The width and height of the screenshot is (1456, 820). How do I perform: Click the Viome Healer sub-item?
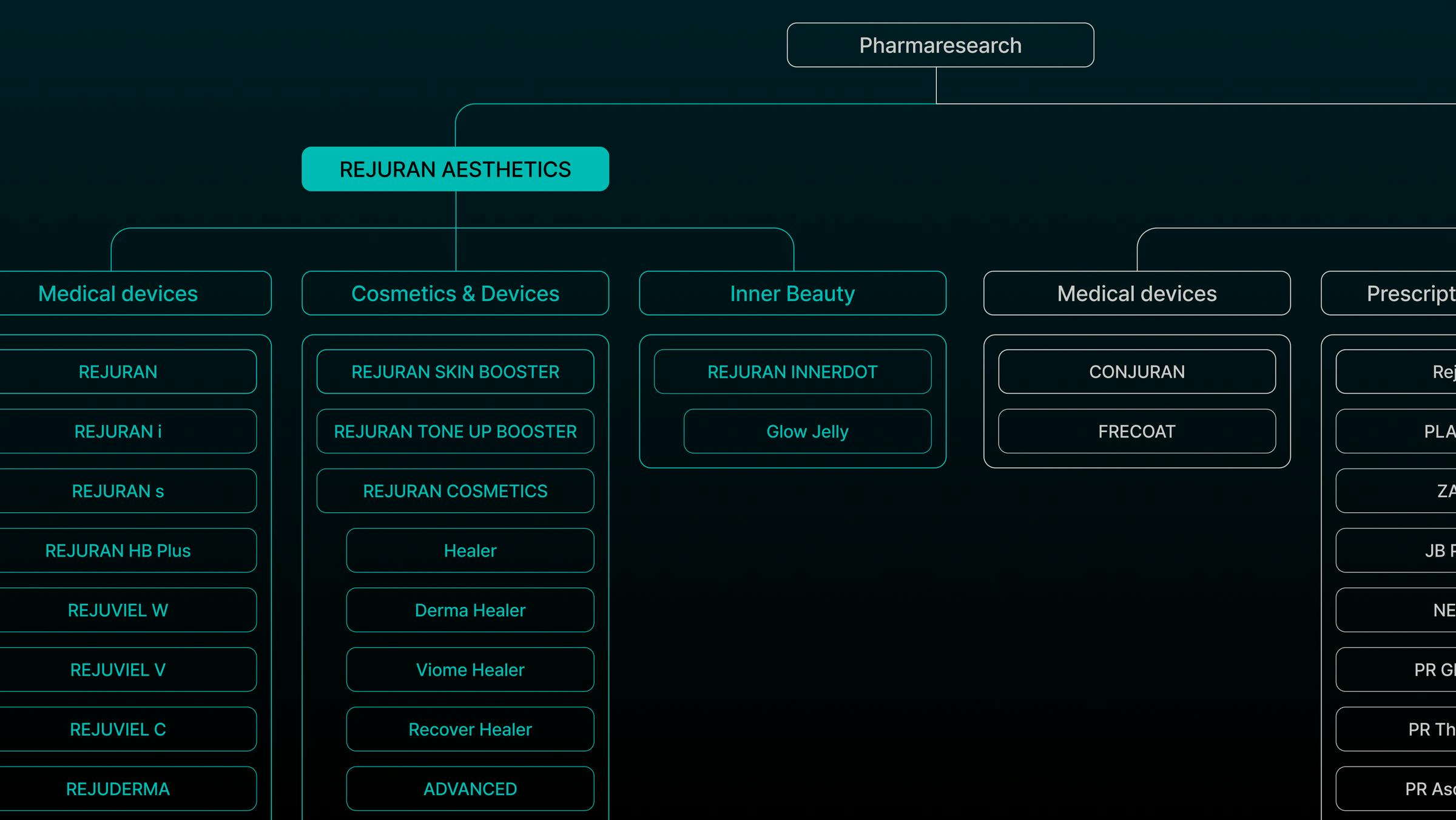click(470, 669)
